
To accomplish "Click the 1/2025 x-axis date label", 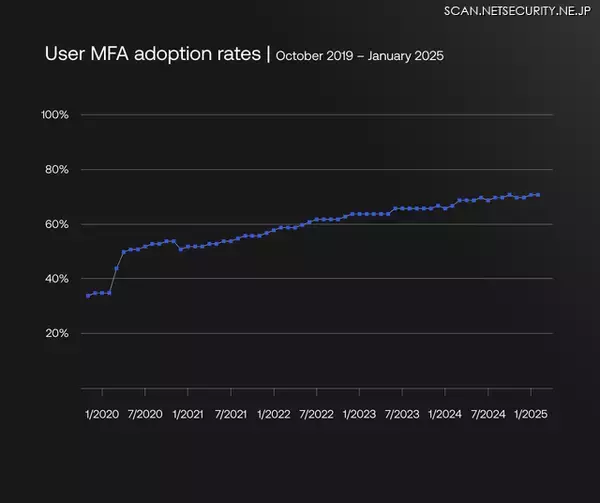I will pyautogui.click(x=529, y=414).
